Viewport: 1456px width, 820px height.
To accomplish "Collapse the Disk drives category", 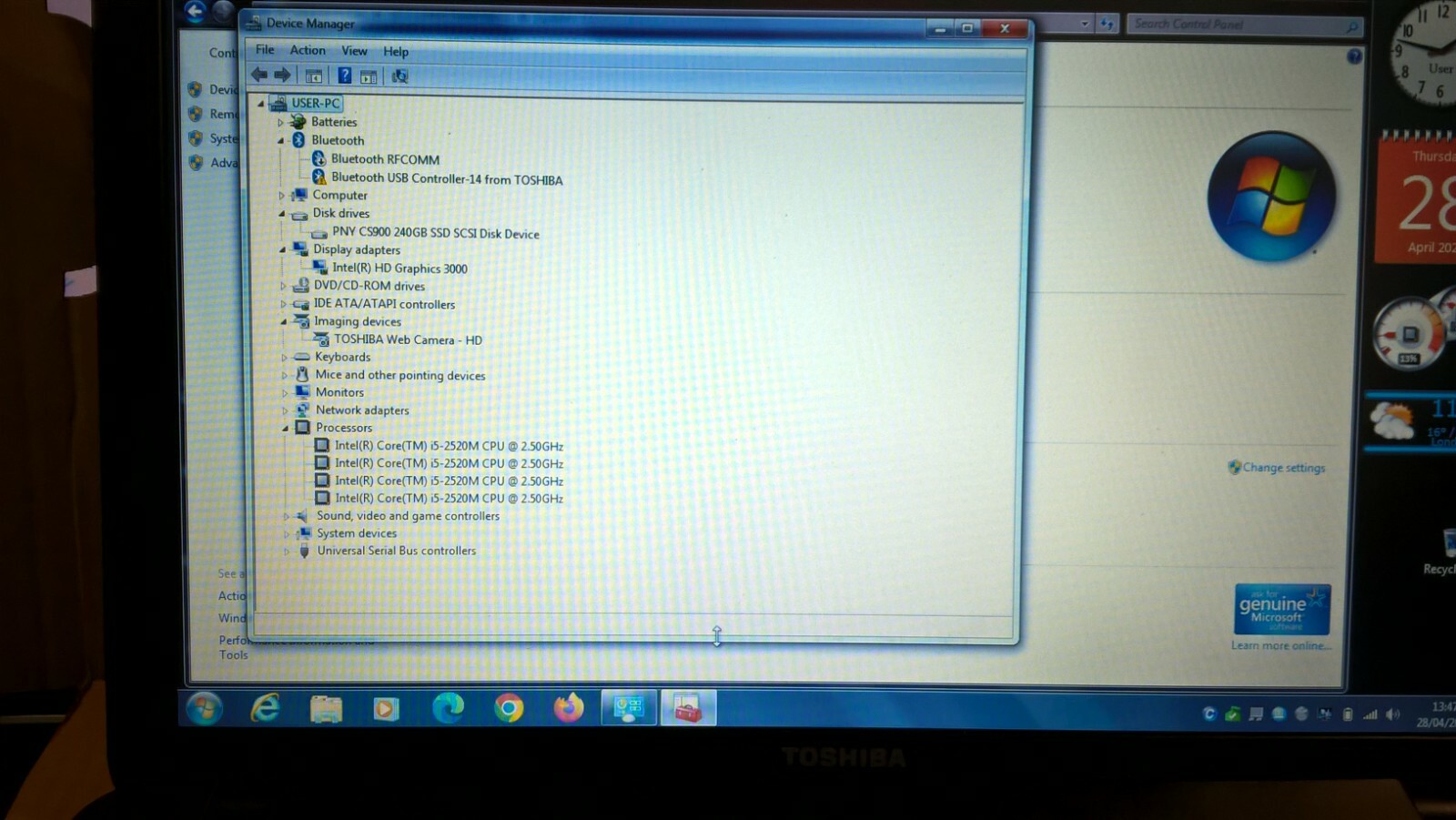I will coord(282,213).
